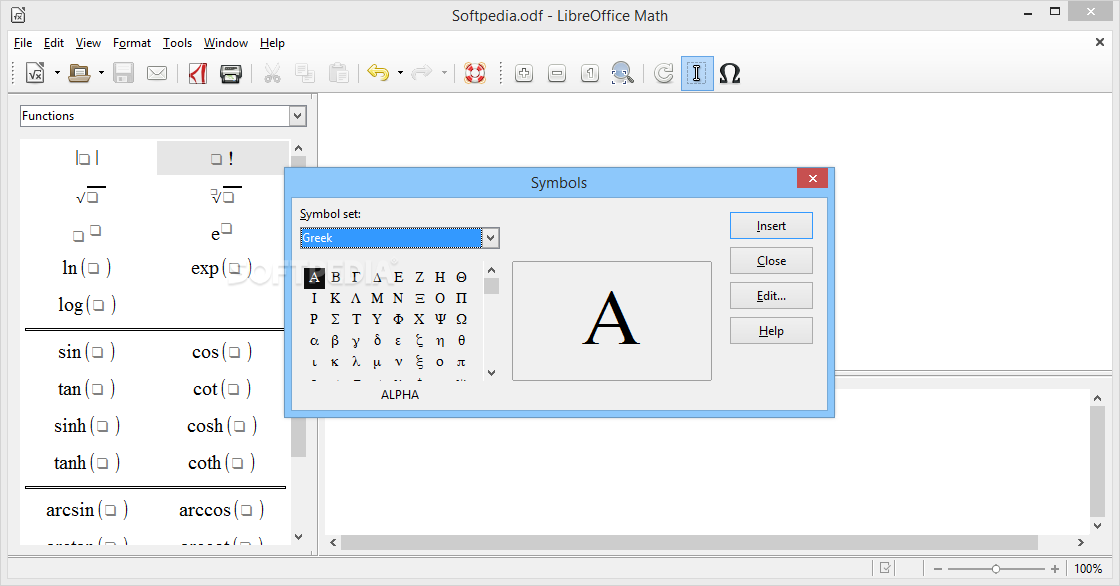The height and width of the screenshot is (586, 1120).
Task: Click the Show All magnifier icon
Action: [623, 73]
